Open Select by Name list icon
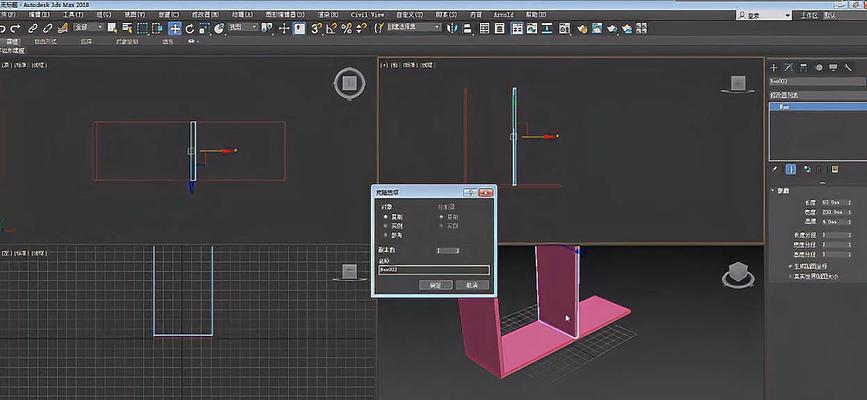The width and height of the screenshot is (867, 400). click(128, 28)
